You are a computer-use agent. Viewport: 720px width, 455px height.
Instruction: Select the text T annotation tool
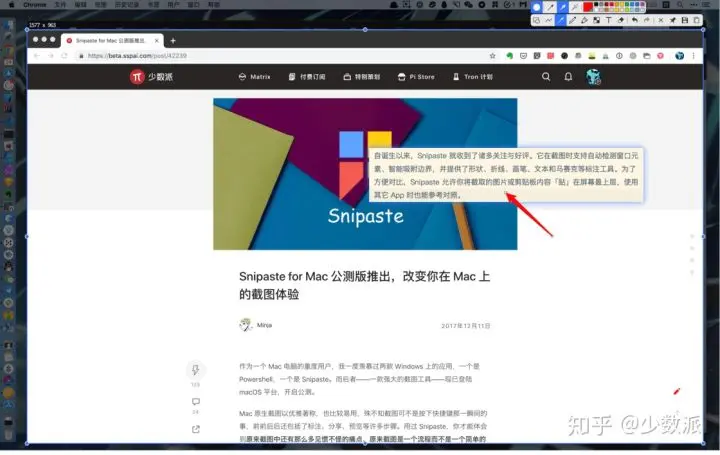tap(609, 21)
